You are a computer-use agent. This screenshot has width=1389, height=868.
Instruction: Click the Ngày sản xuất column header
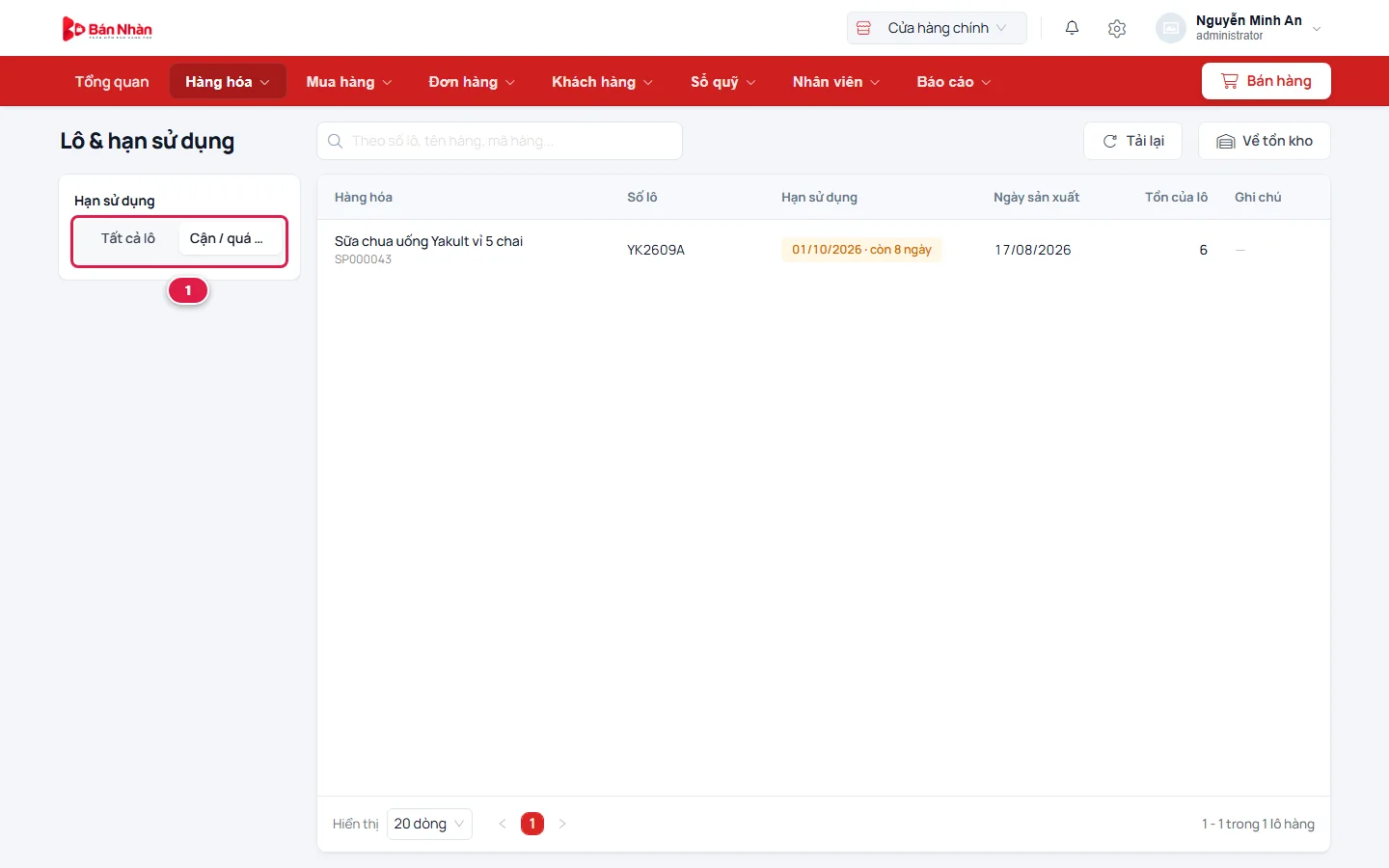(x=1036, y=197)
